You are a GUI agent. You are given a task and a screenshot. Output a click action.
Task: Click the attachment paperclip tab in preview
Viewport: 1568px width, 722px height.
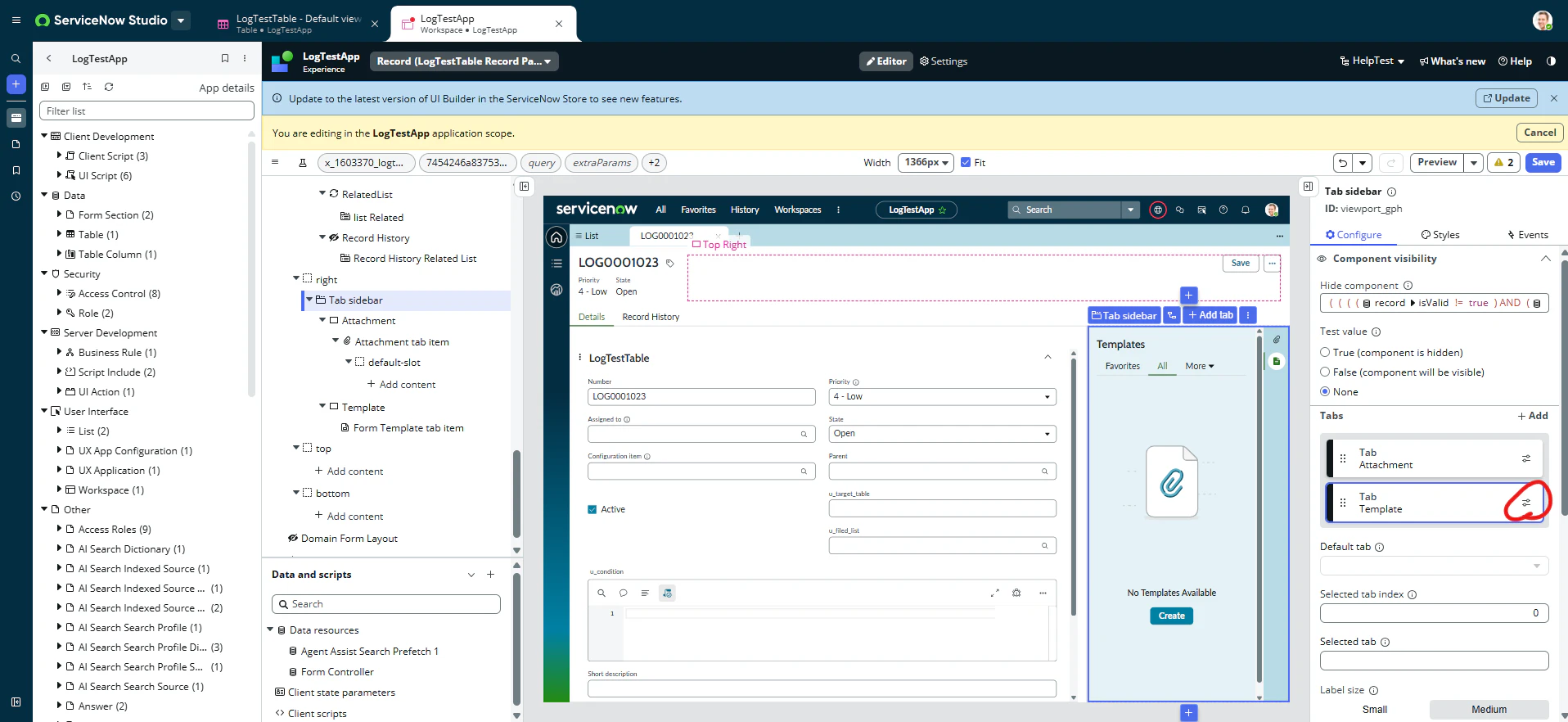[1276, 340]
